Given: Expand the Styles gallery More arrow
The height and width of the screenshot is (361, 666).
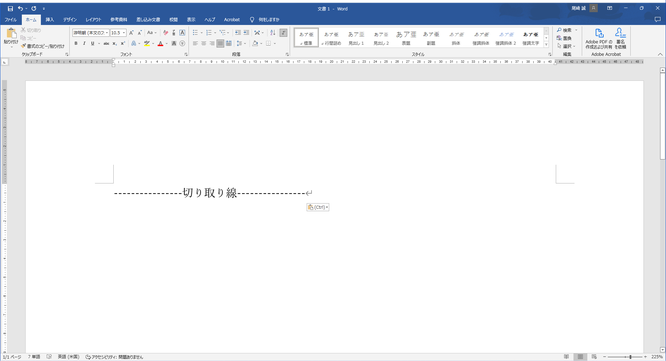Looking at the screenshot, I should tap(546, 44).
